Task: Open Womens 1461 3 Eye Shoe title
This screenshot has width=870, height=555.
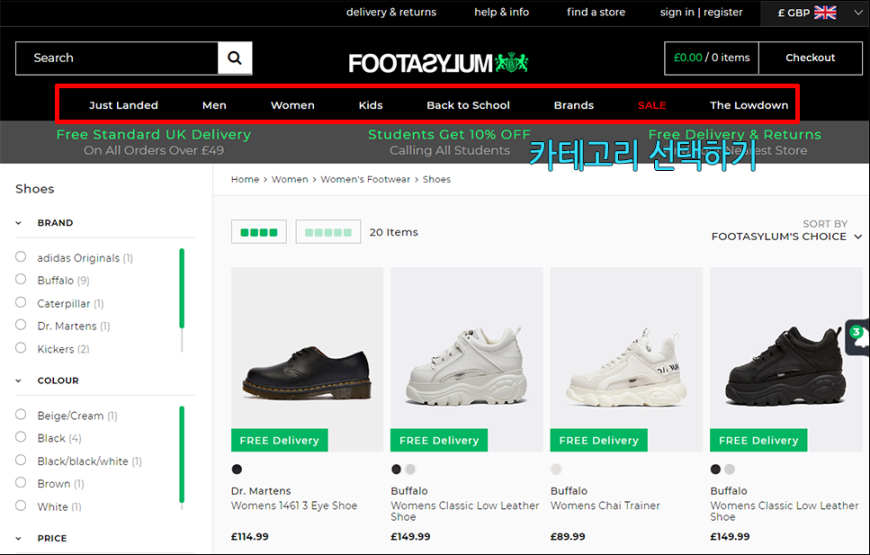Action: pos(294,506)
